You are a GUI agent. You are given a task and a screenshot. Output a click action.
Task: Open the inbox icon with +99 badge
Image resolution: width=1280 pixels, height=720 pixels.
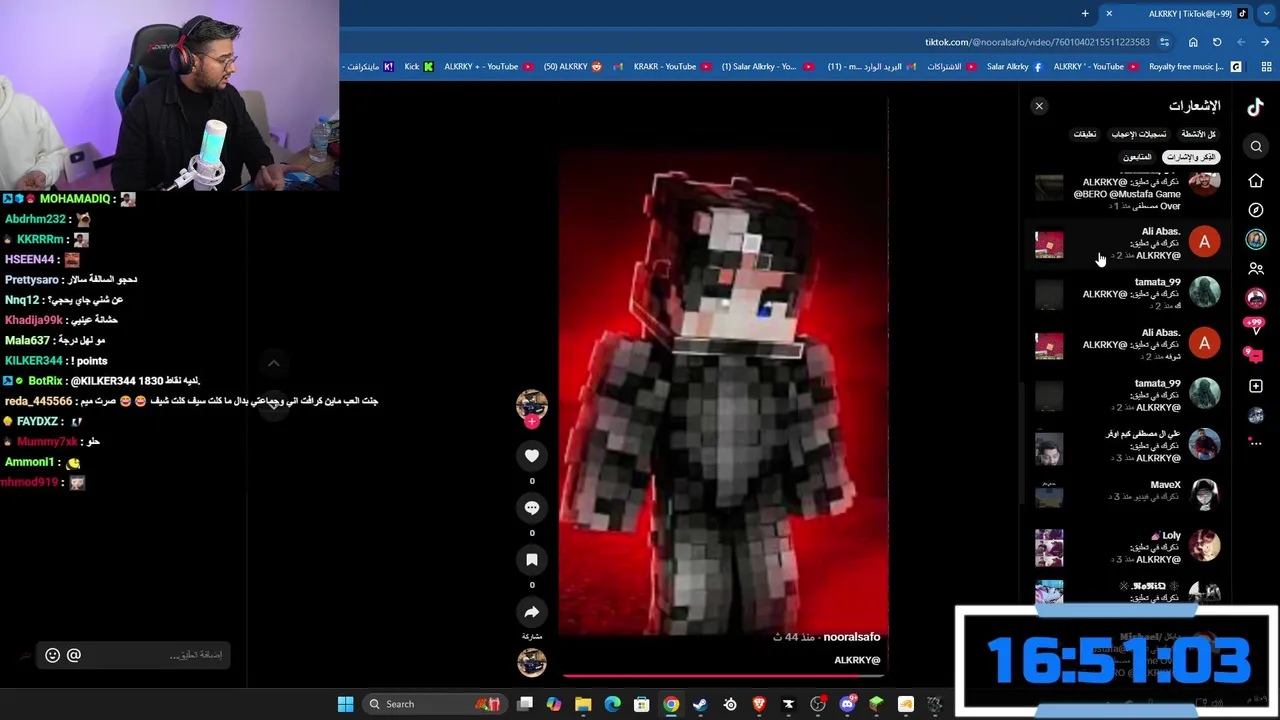click(x=1256, y=324)
